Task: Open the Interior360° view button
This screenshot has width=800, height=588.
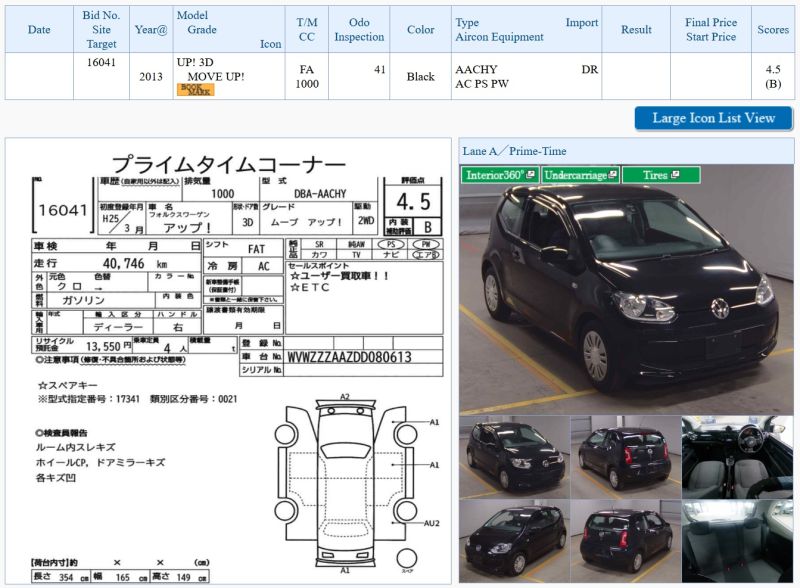Action: coord(499,175)
